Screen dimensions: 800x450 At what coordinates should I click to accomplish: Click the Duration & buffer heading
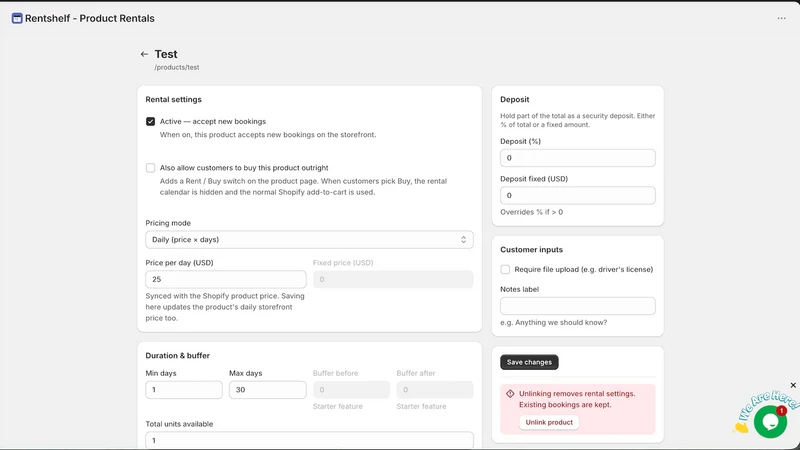click(178, 356)
